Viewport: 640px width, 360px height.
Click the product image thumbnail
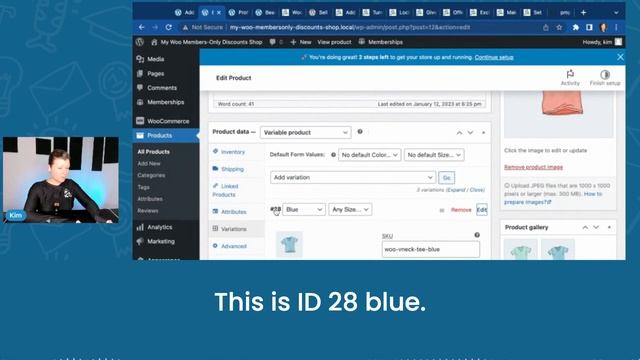pos(558,115)
